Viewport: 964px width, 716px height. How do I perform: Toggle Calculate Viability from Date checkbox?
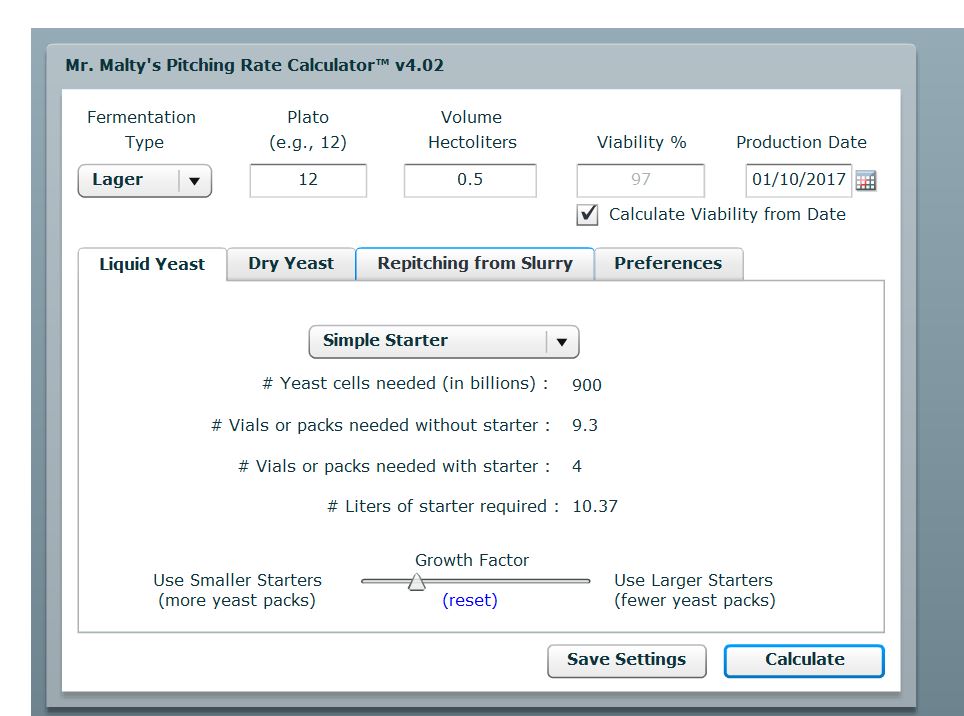(x=589, y=214)
